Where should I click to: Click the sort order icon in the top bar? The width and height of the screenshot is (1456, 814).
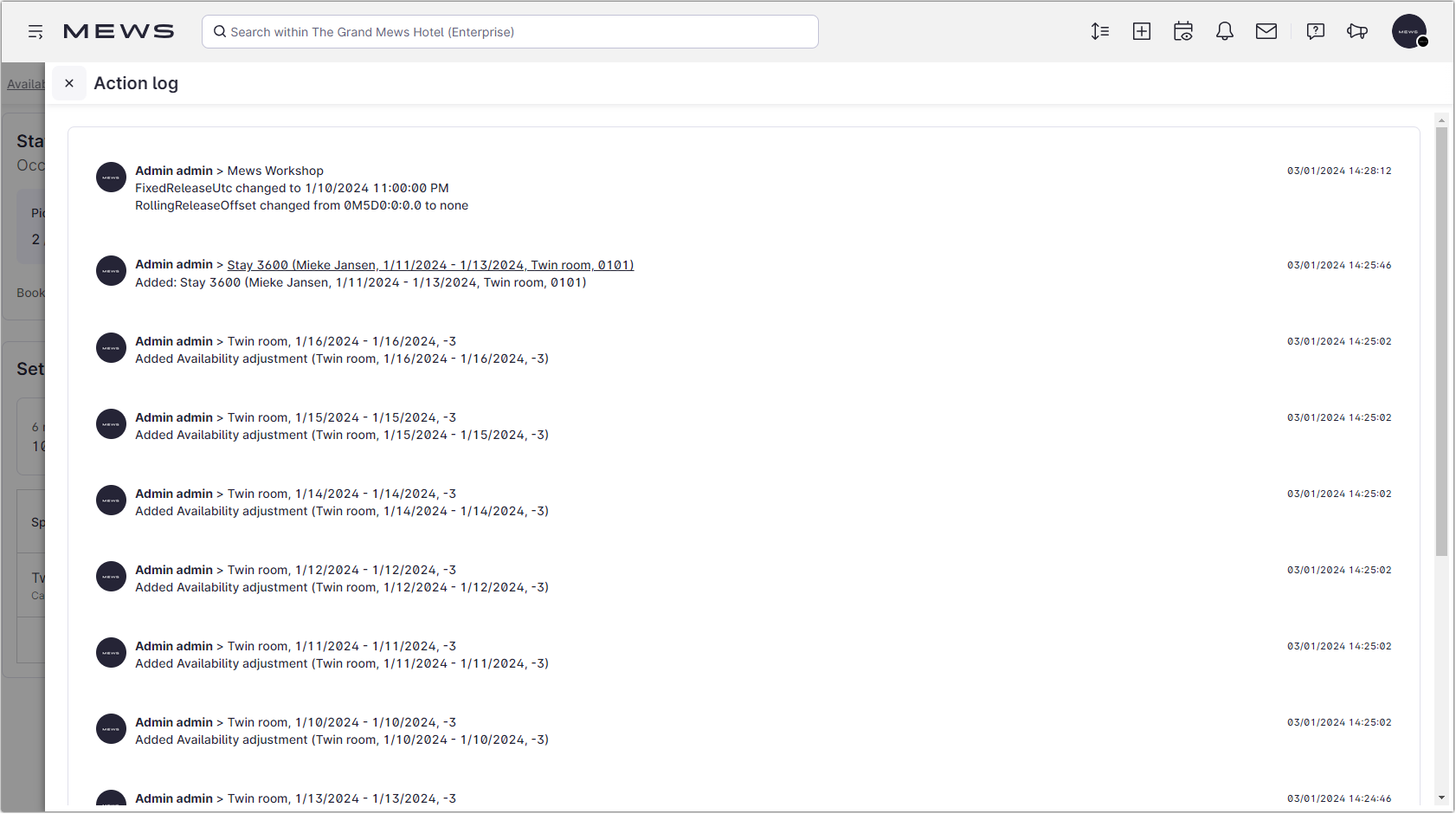1100,31
